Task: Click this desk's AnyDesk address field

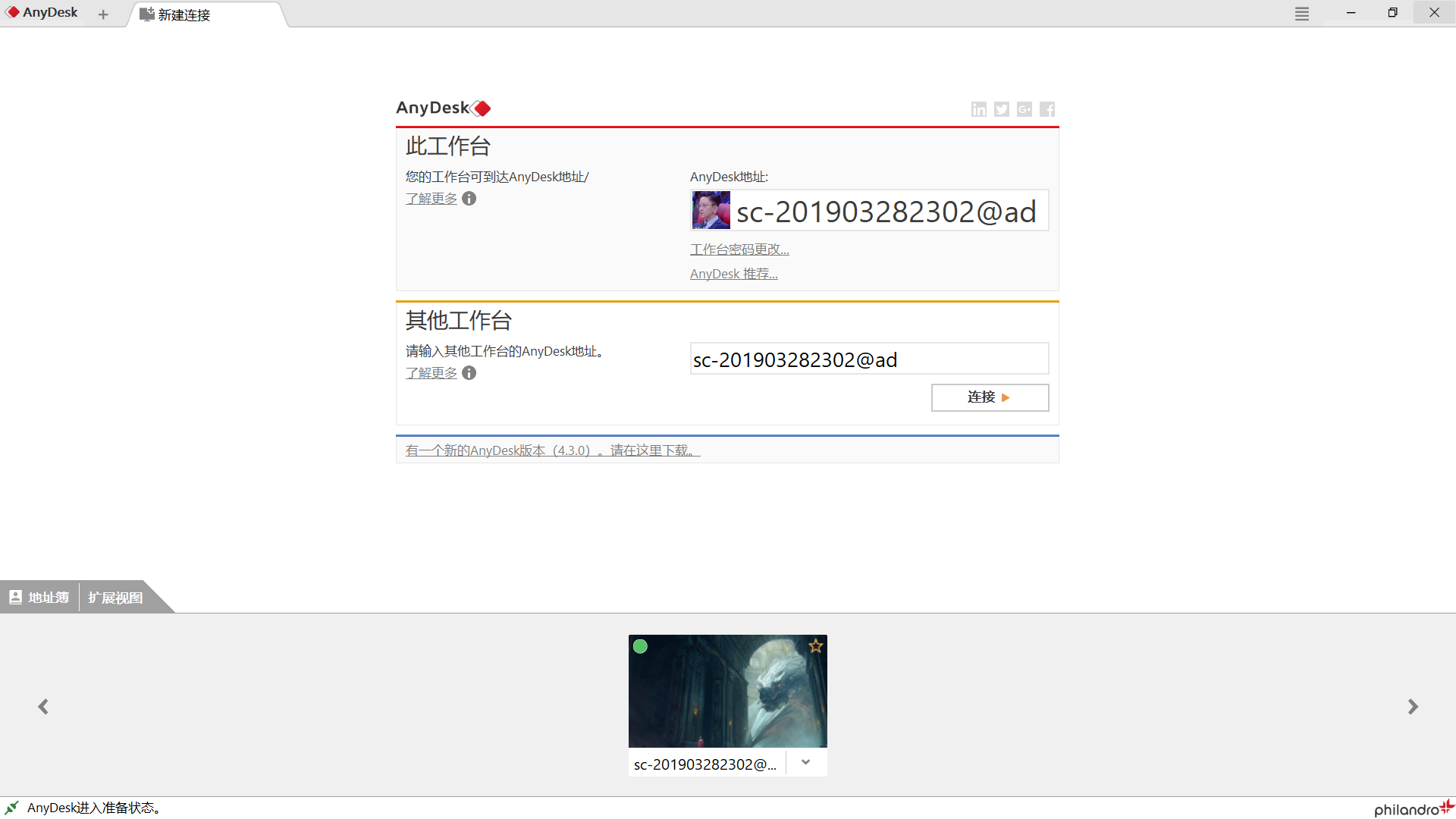Action: 869,210
